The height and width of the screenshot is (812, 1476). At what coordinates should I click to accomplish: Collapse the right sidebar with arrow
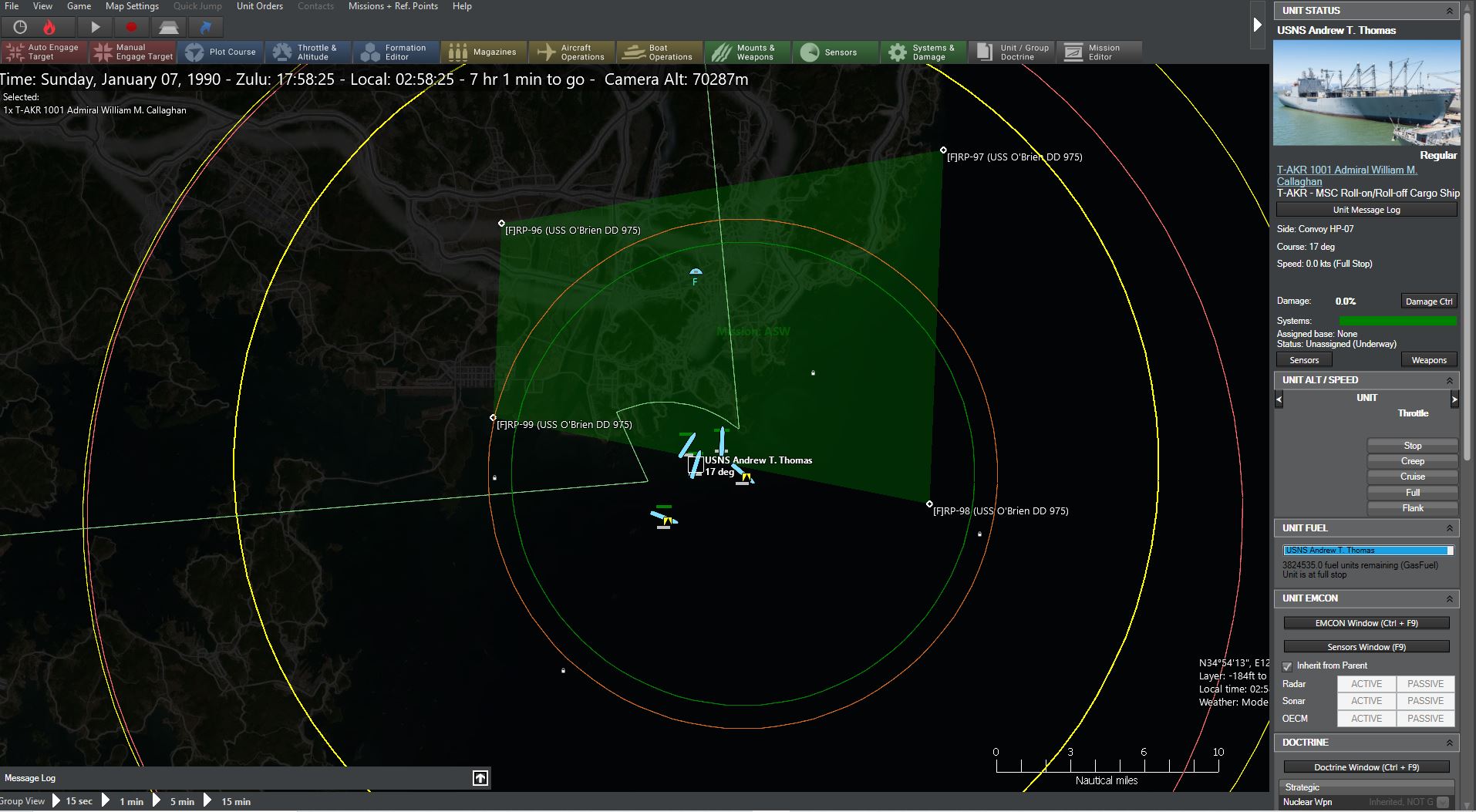[x=1258, y=25]
